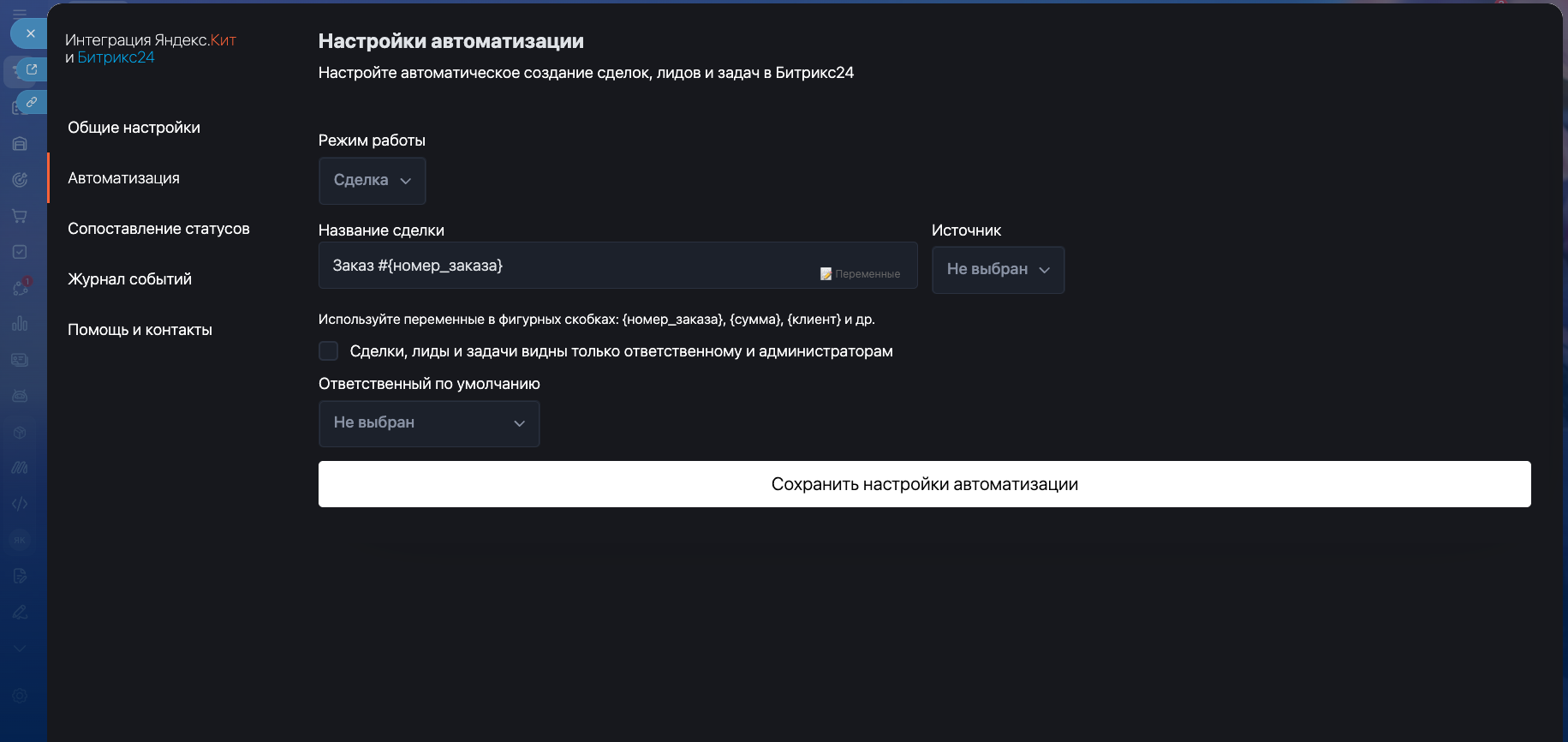Open the bar chart analytics icon
The image size is (1568, 742).
tap(20, 324)
